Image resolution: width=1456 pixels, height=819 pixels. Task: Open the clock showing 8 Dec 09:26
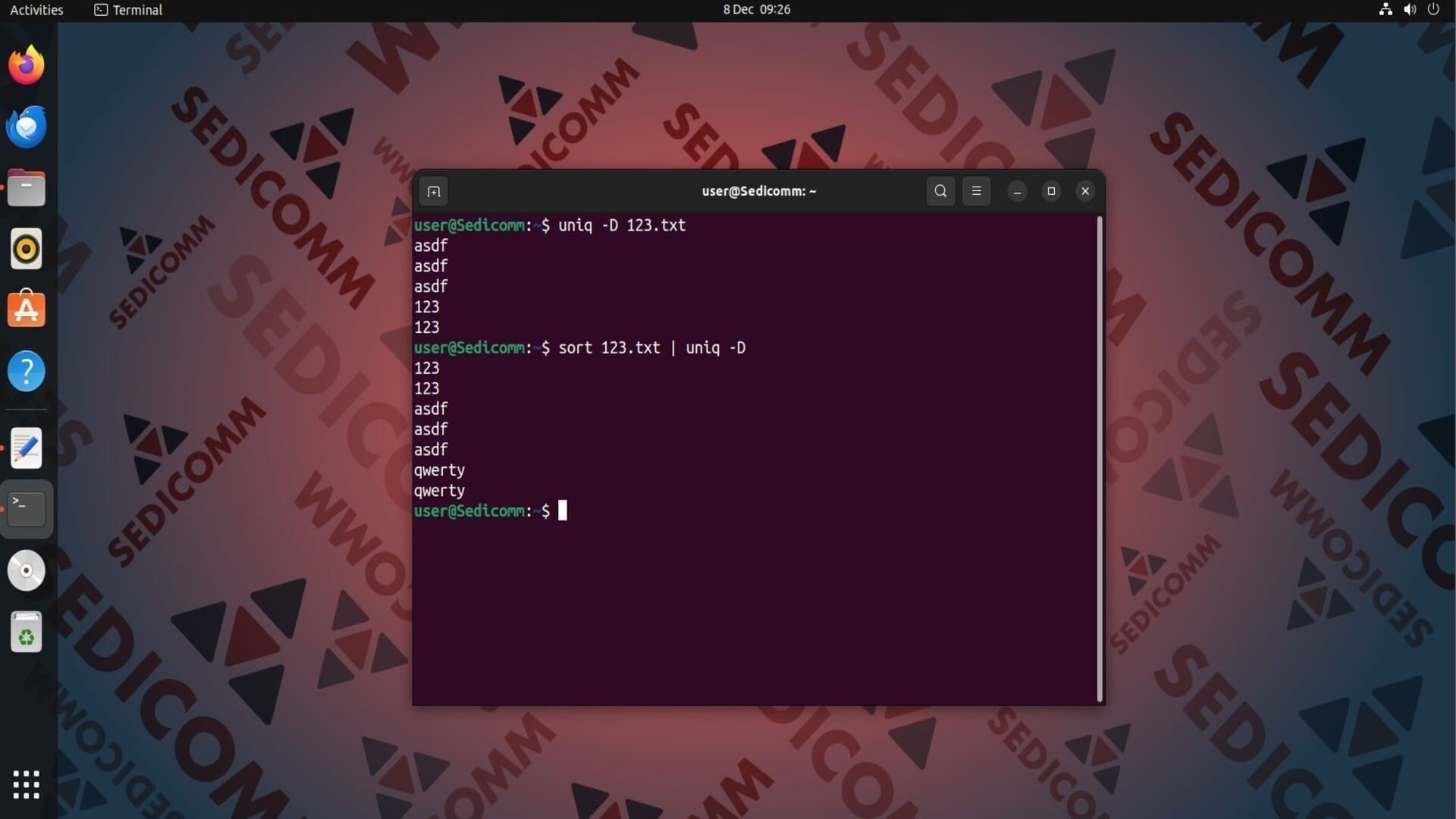click(756, 10)
